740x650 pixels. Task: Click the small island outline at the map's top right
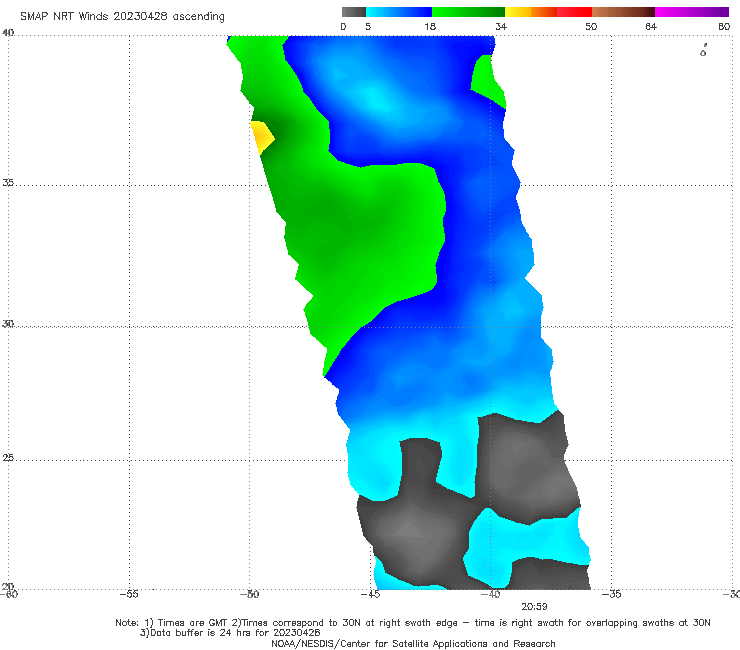pyautogui.click(x=703, y=50)
